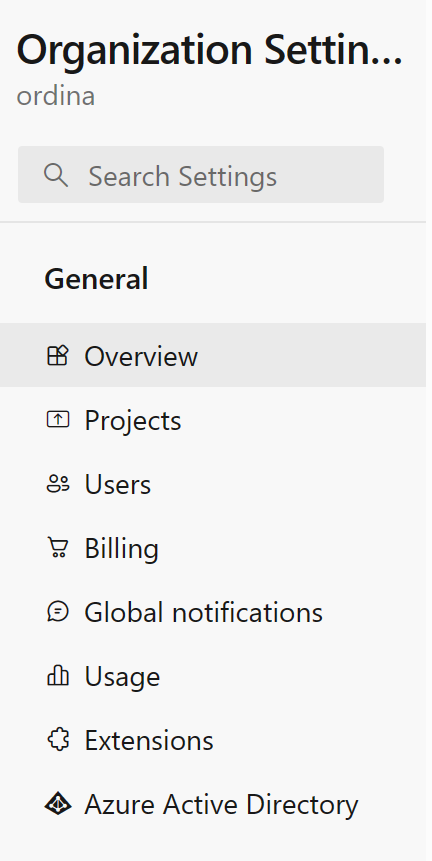The width and height of the screenshot is (432, 861).
Task: Click the Billing shopping cart icon
Action: 58,547
